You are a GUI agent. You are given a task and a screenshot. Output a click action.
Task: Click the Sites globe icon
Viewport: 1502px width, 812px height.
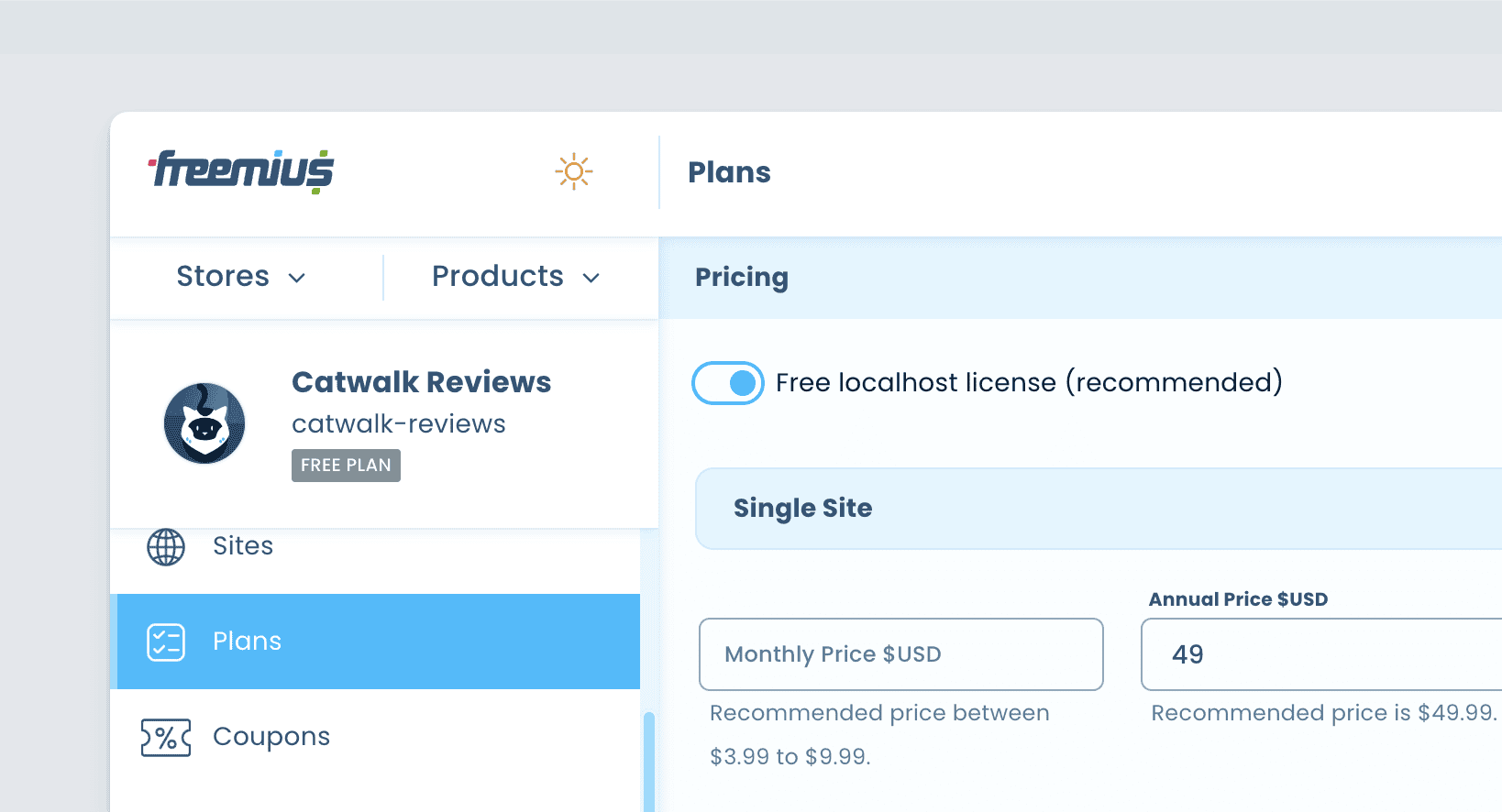pyautogui.click(x=166, y=547)
